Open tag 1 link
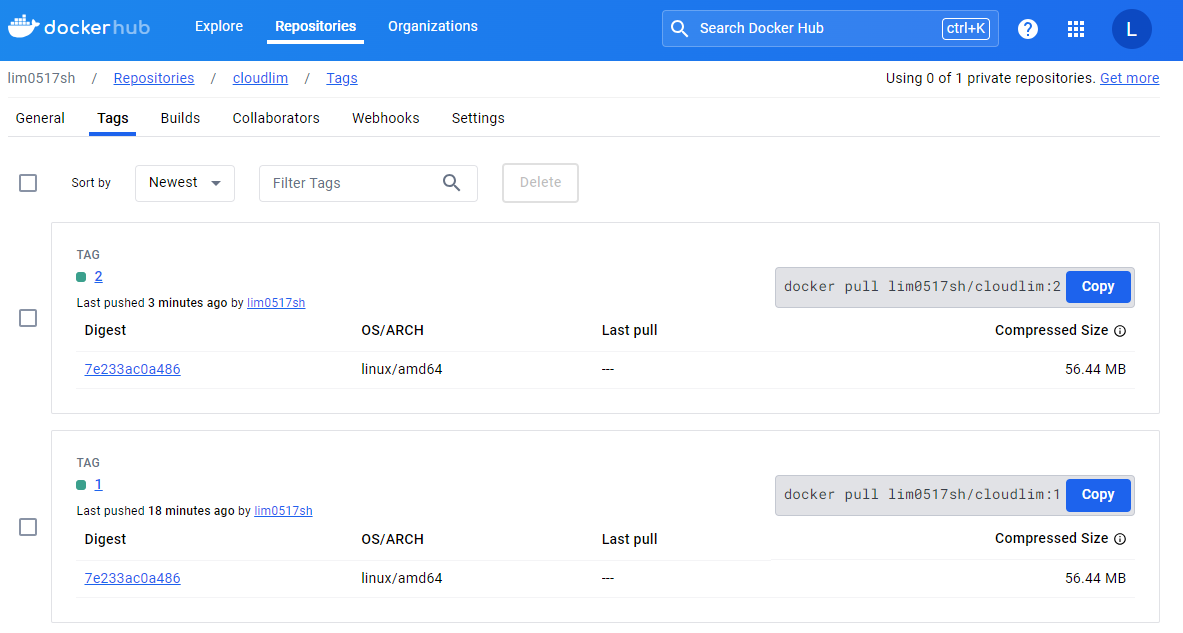1183x633 pixels. click(98, 485)
